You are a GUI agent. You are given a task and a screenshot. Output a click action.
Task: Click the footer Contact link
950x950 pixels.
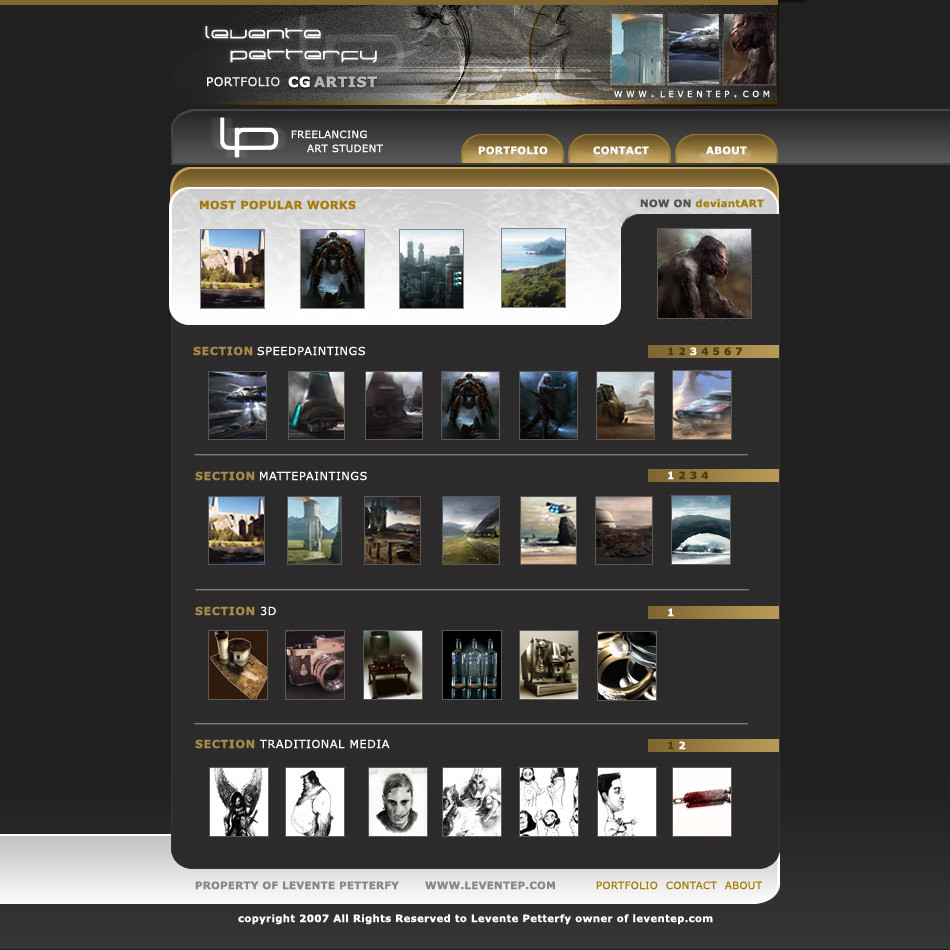(x=691, y=885)
